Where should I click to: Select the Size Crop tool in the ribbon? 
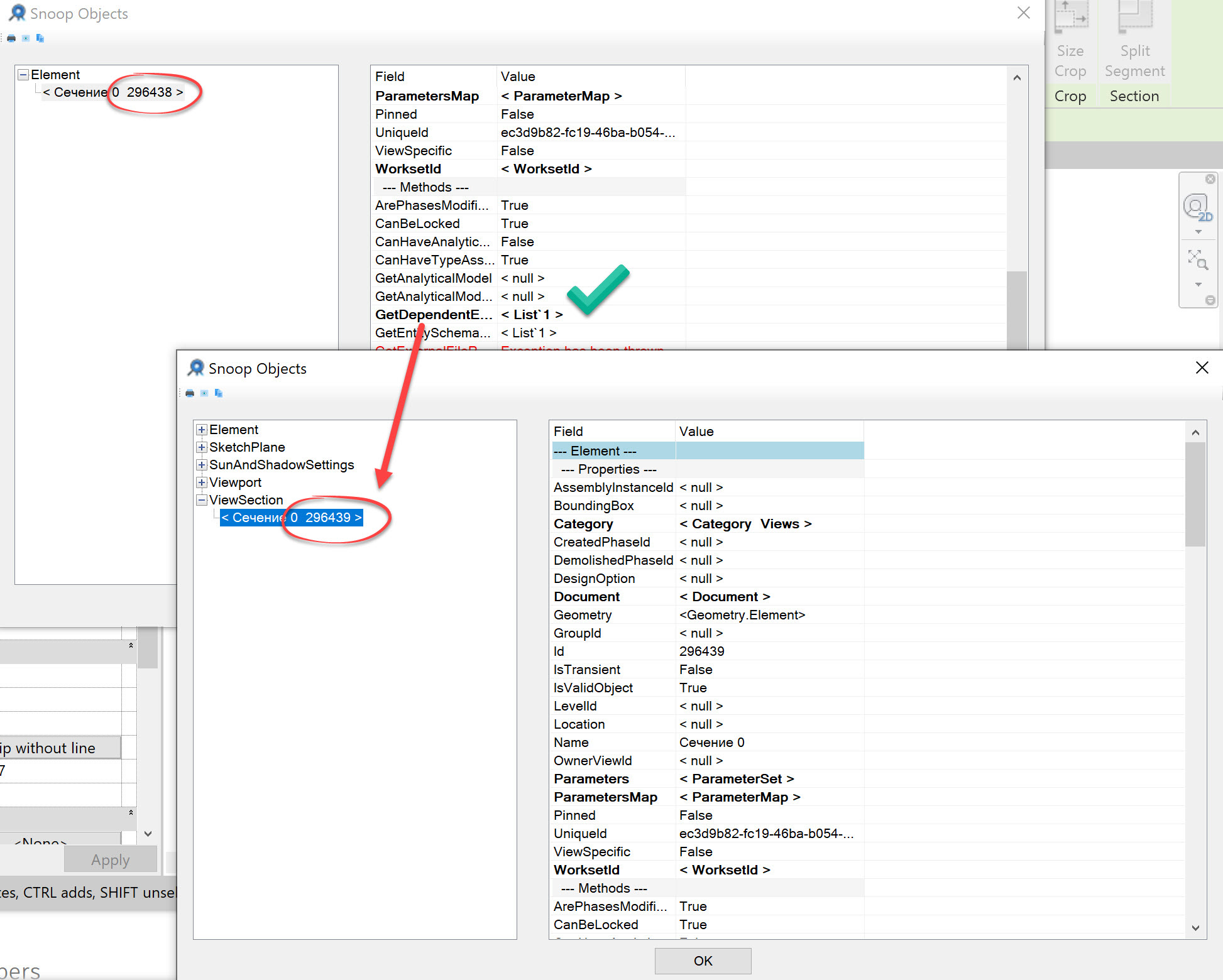[1070, 38]
